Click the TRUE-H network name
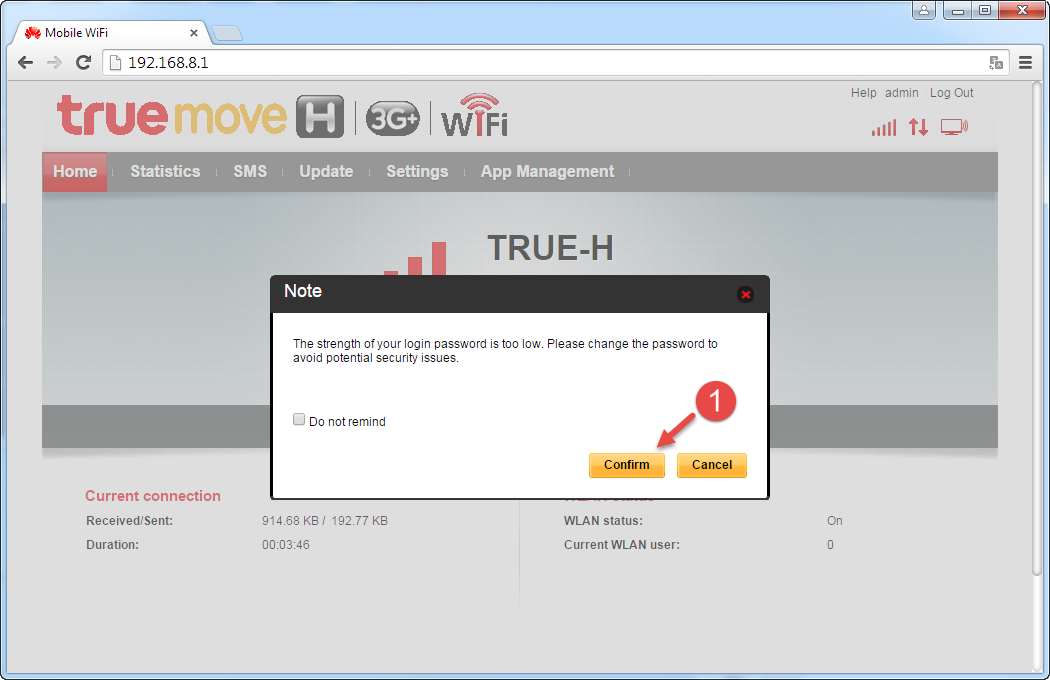The image size is (1050, 680). coord(550,248)
